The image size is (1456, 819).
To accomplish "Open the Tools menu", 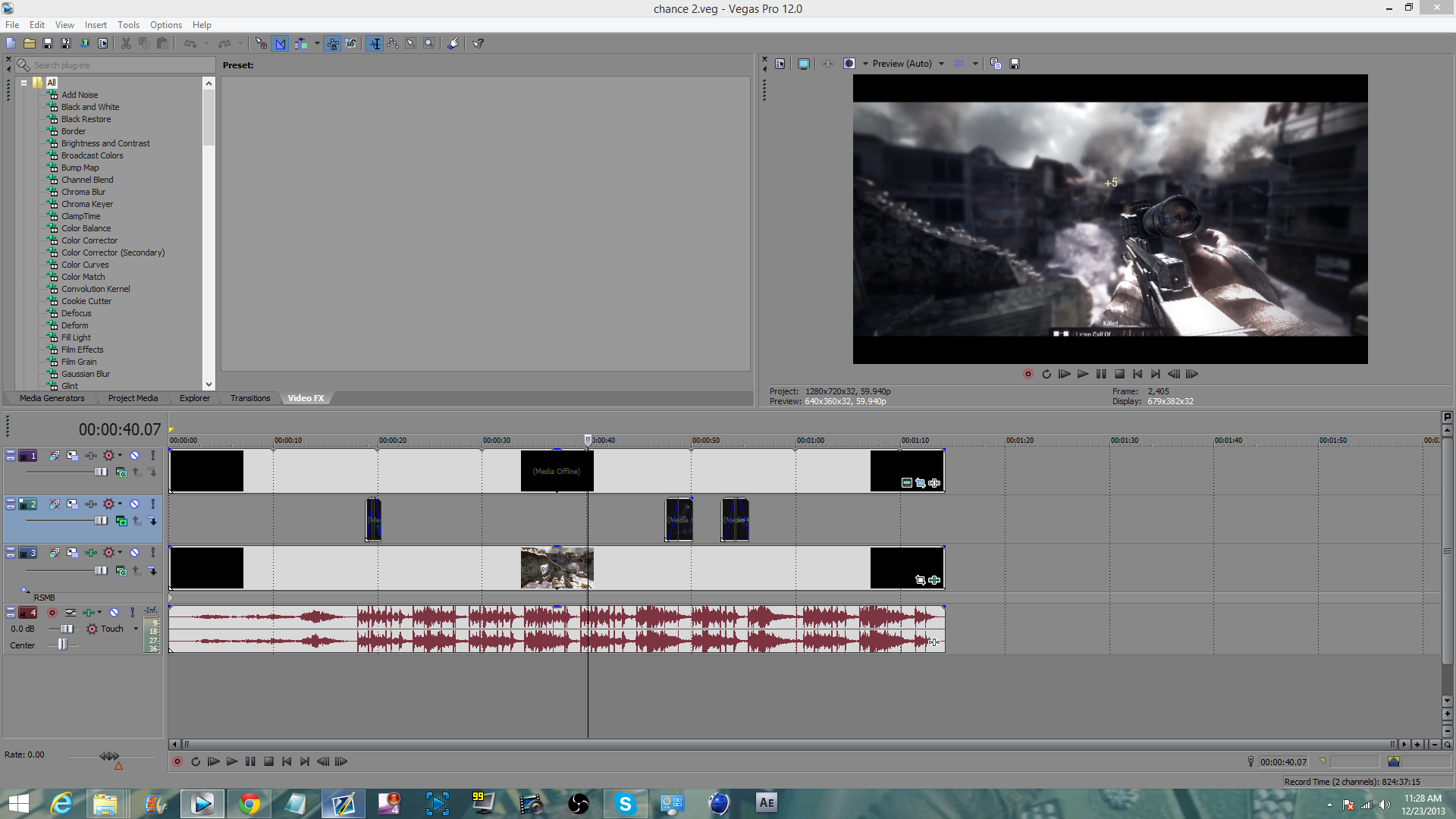I will pos(128,25).
